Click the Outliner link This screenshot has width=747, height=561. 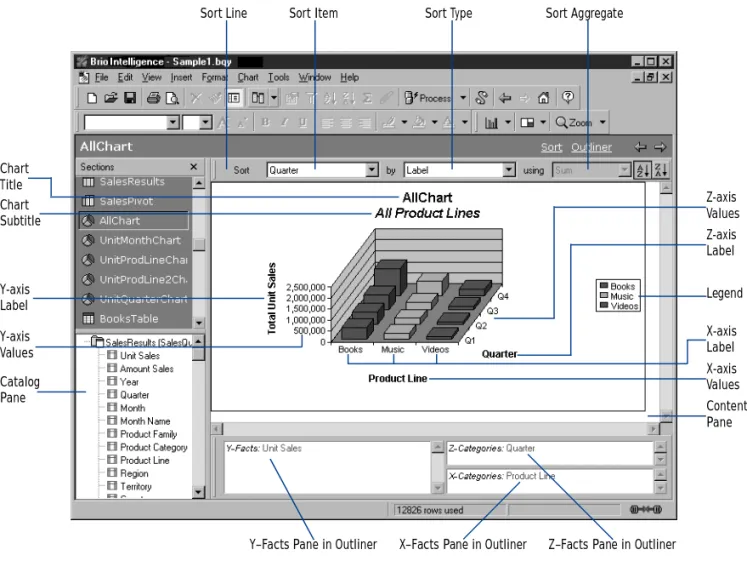coord(591,148)
